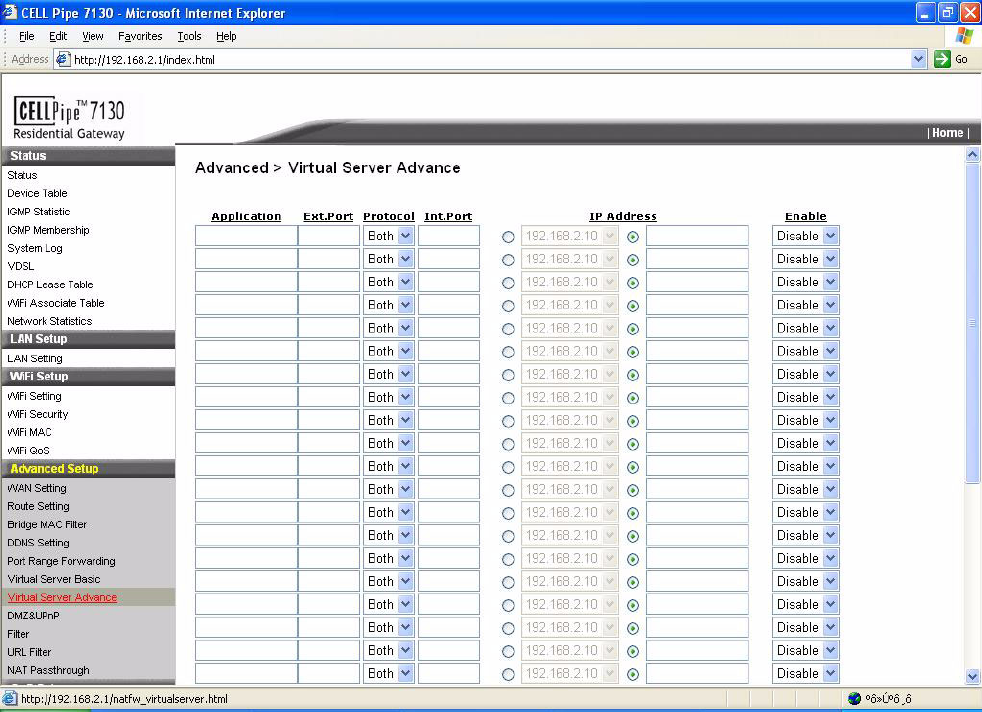982x712 pixels.
Task: Open Virtual Server Basic page
Action: pyautogui.click(x=54, y=579)
